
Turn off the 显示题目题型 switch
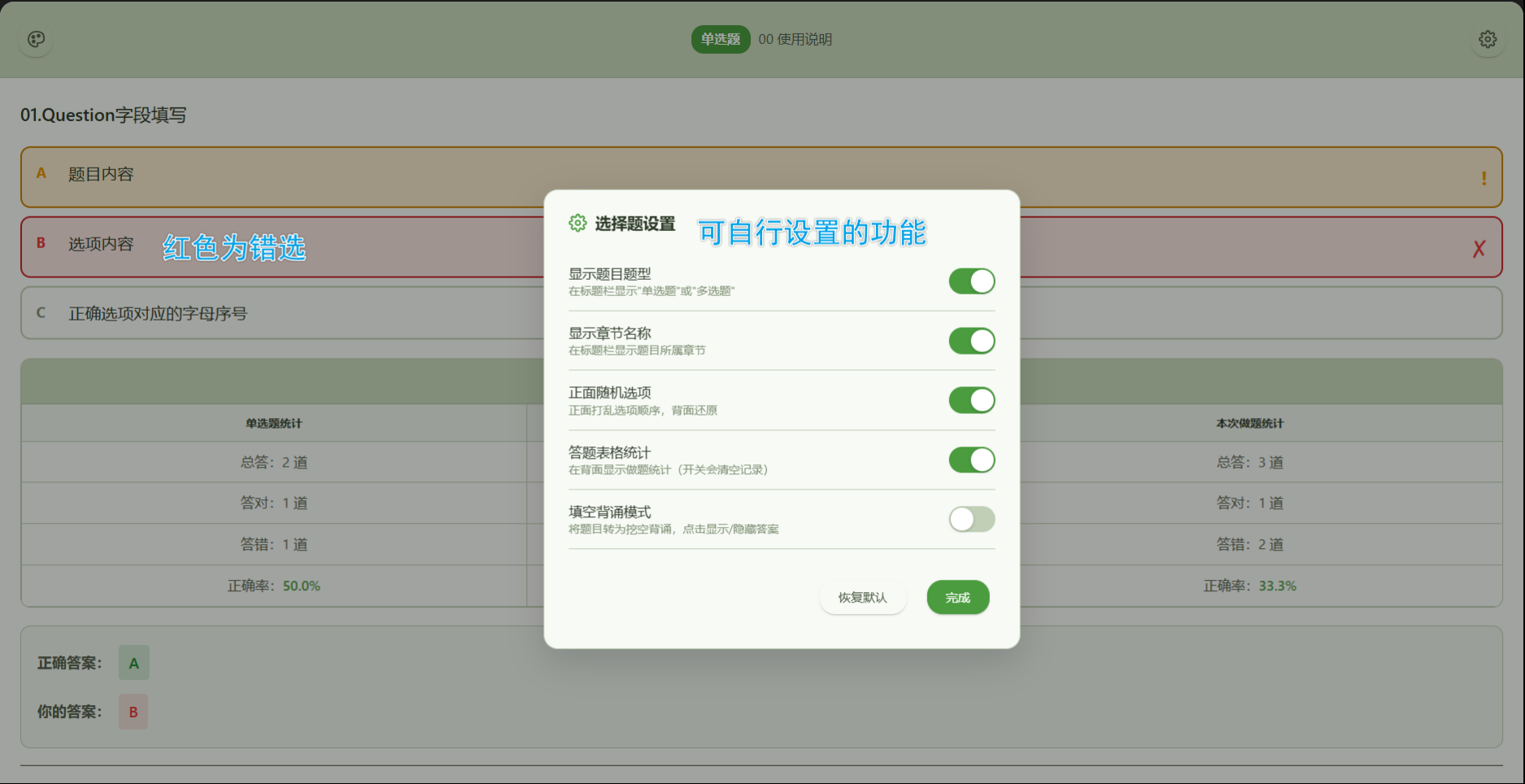[x=972, y=281]
